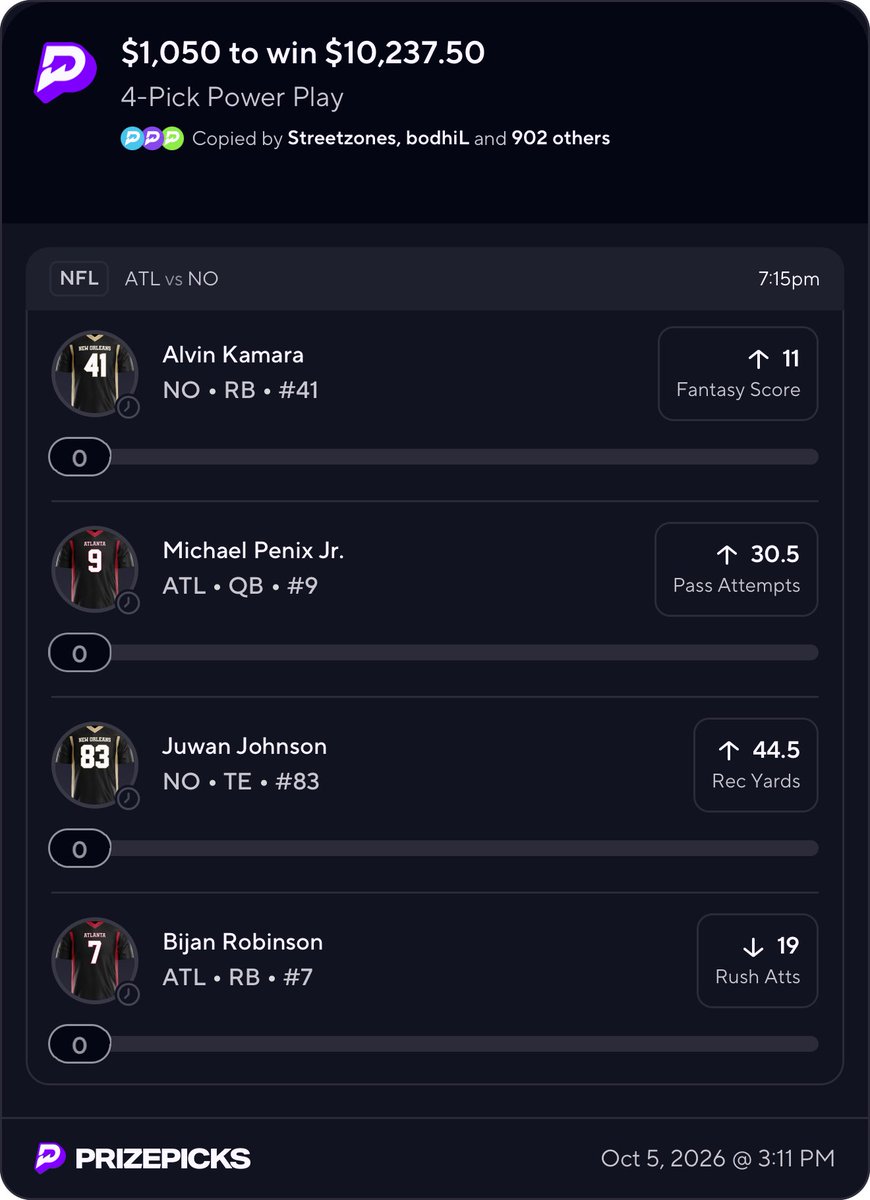This screenshot has width=870, height=1200.
Task: Click the clock icon on Michael Penix's avatar
Action: (128, 603)
